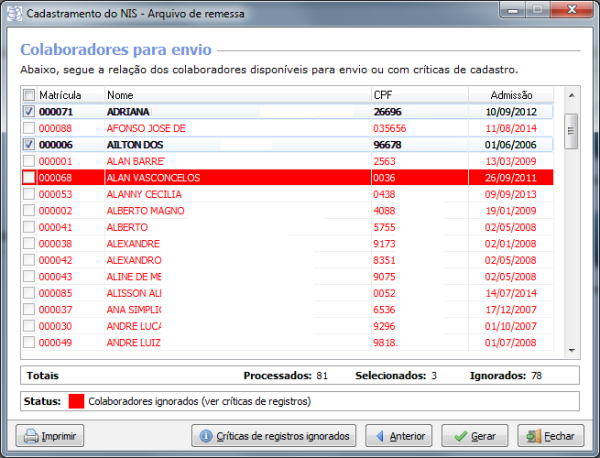The width and height of the screenshot is (600, 458).
Task: Click the red ignored-status color box
Action: coord(76,402)
